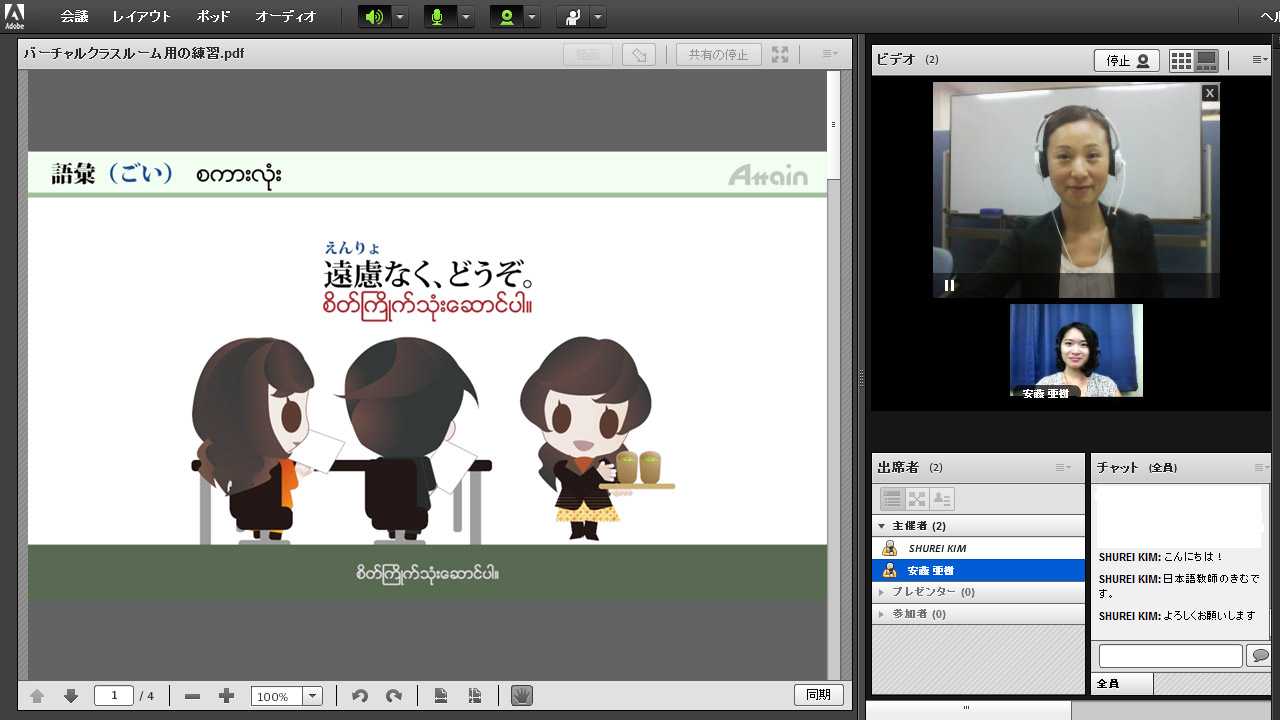Zoom out with the minus icon
Viewport: 1280px width, 720px height.
click(x=193, y=696)
